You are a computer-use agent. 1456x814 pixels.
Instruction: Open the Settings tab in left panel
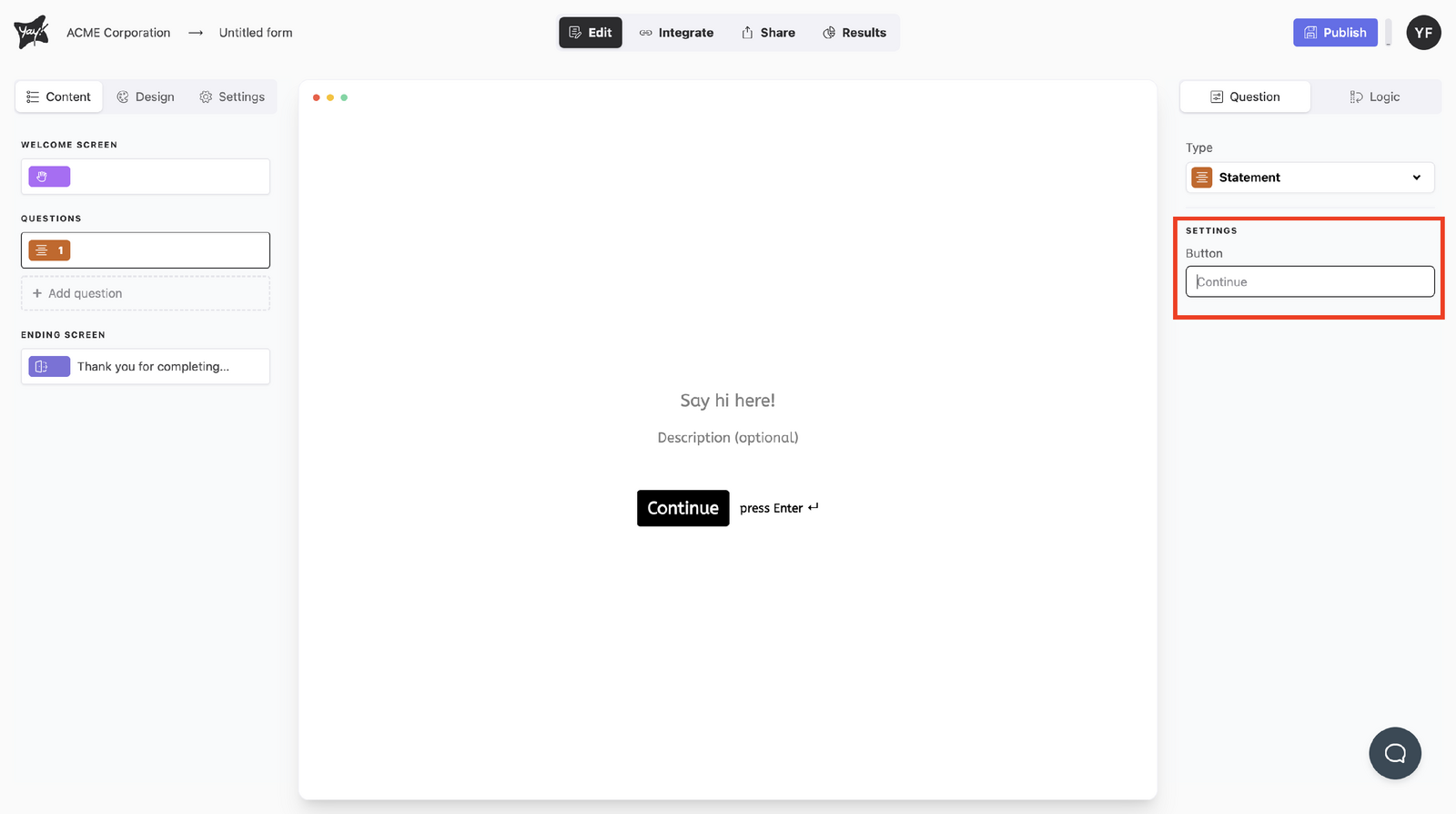tap(232, 97)
